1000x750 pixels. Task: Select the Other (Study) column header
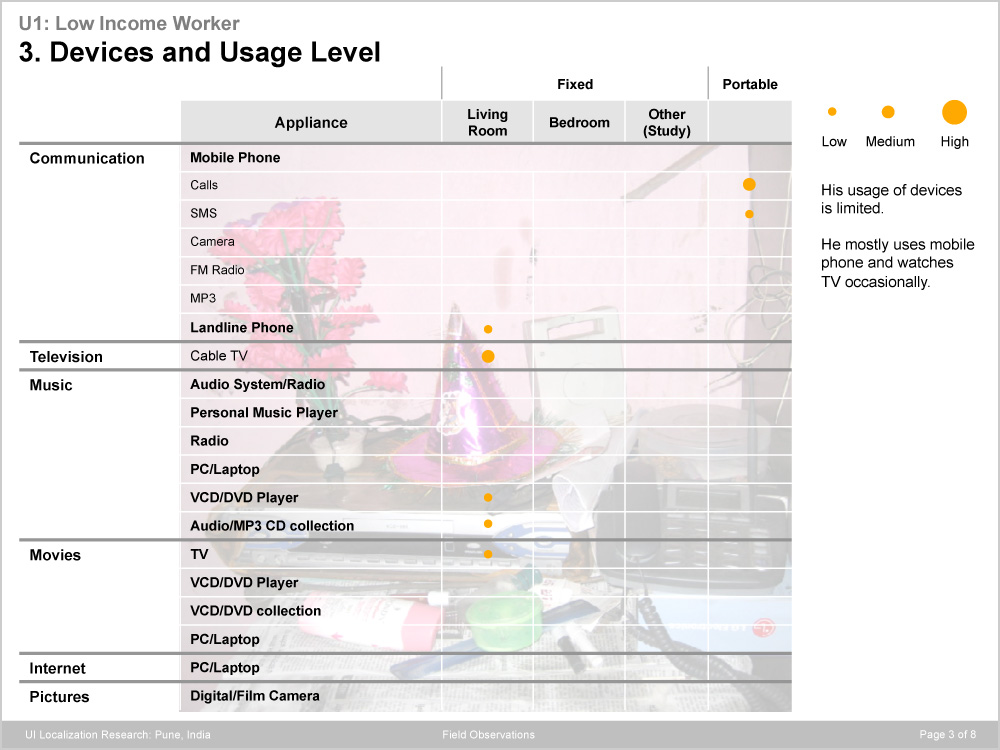point(666,122)
